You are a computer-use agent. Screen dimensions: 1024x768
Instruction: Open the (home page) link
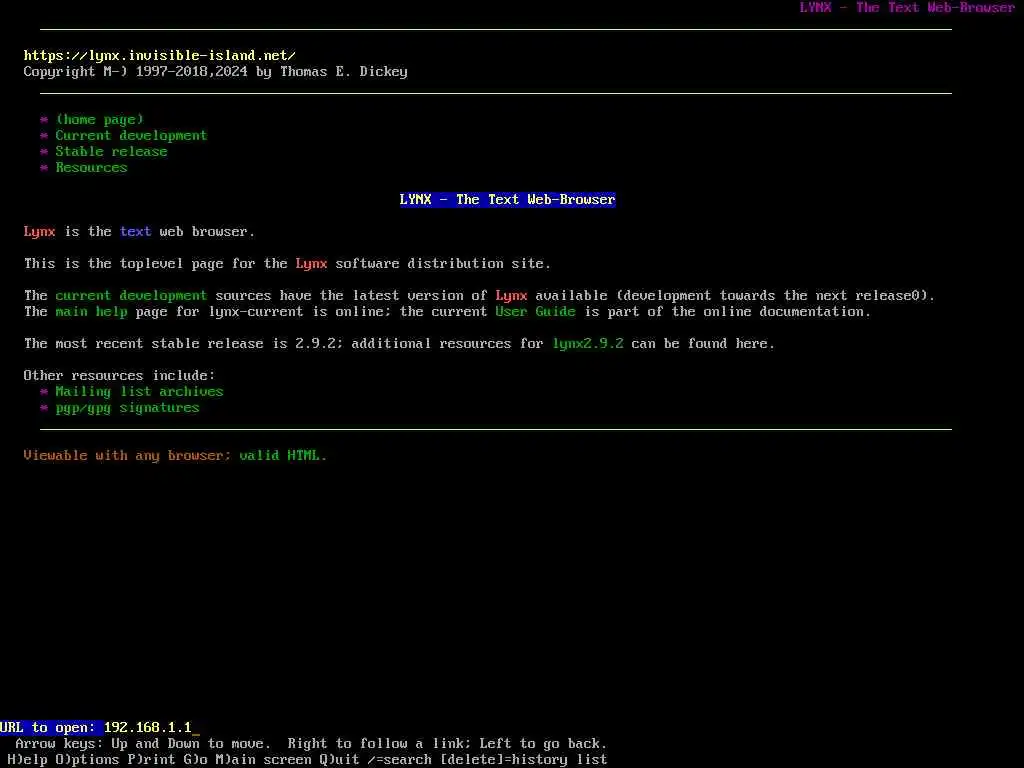tap(99, 120)
